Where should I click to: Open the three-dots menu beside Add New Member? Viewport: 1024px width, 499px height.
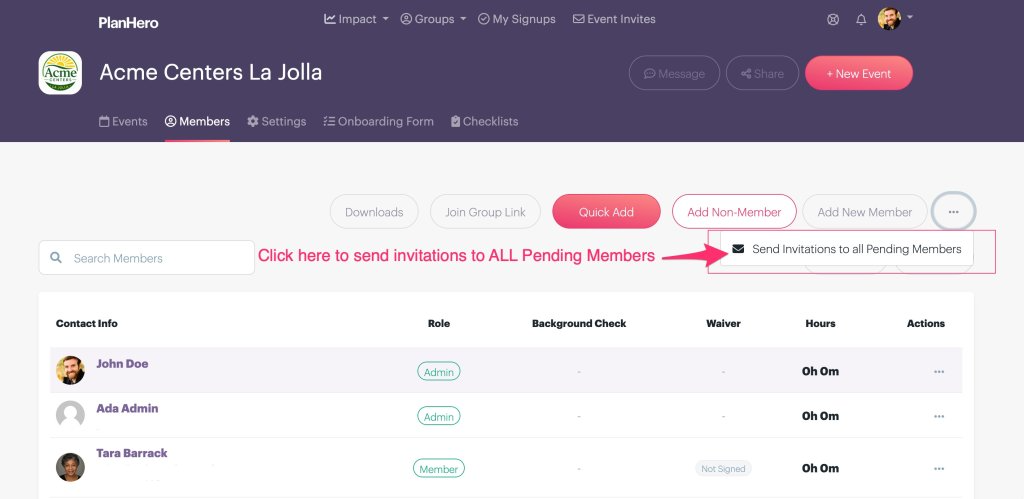tap(953, 212)
